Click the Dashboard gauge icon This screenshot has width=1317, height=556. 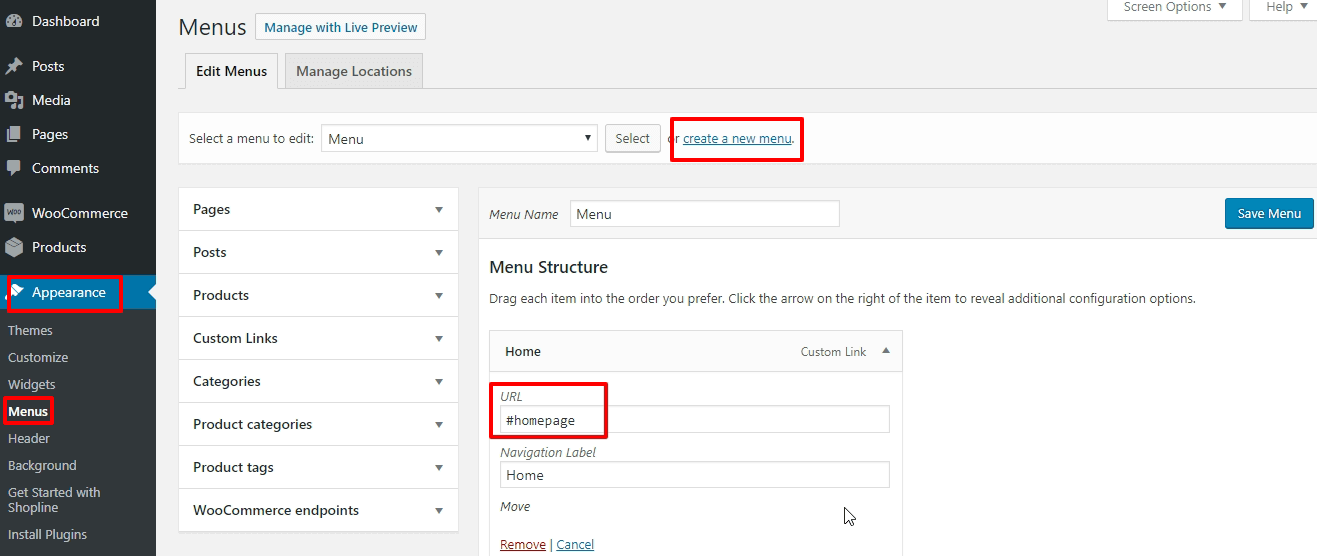[x=14, y=21]
